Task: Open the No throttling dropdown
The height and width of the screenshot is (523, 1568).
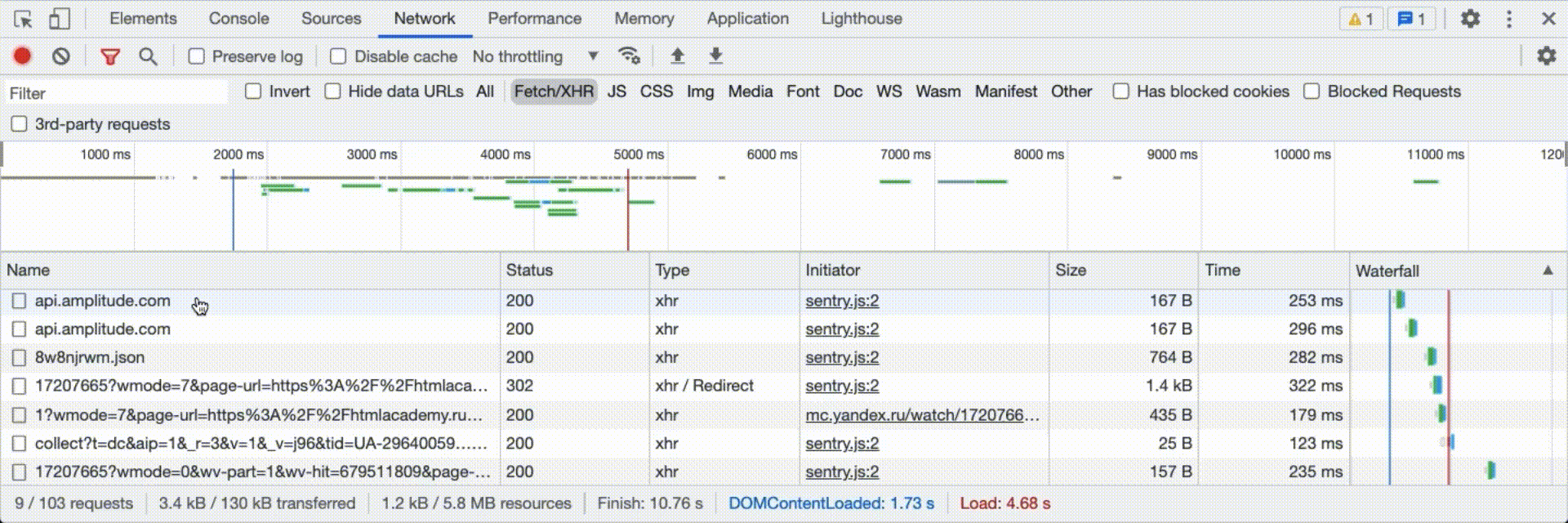Action: tap(535, 56)
